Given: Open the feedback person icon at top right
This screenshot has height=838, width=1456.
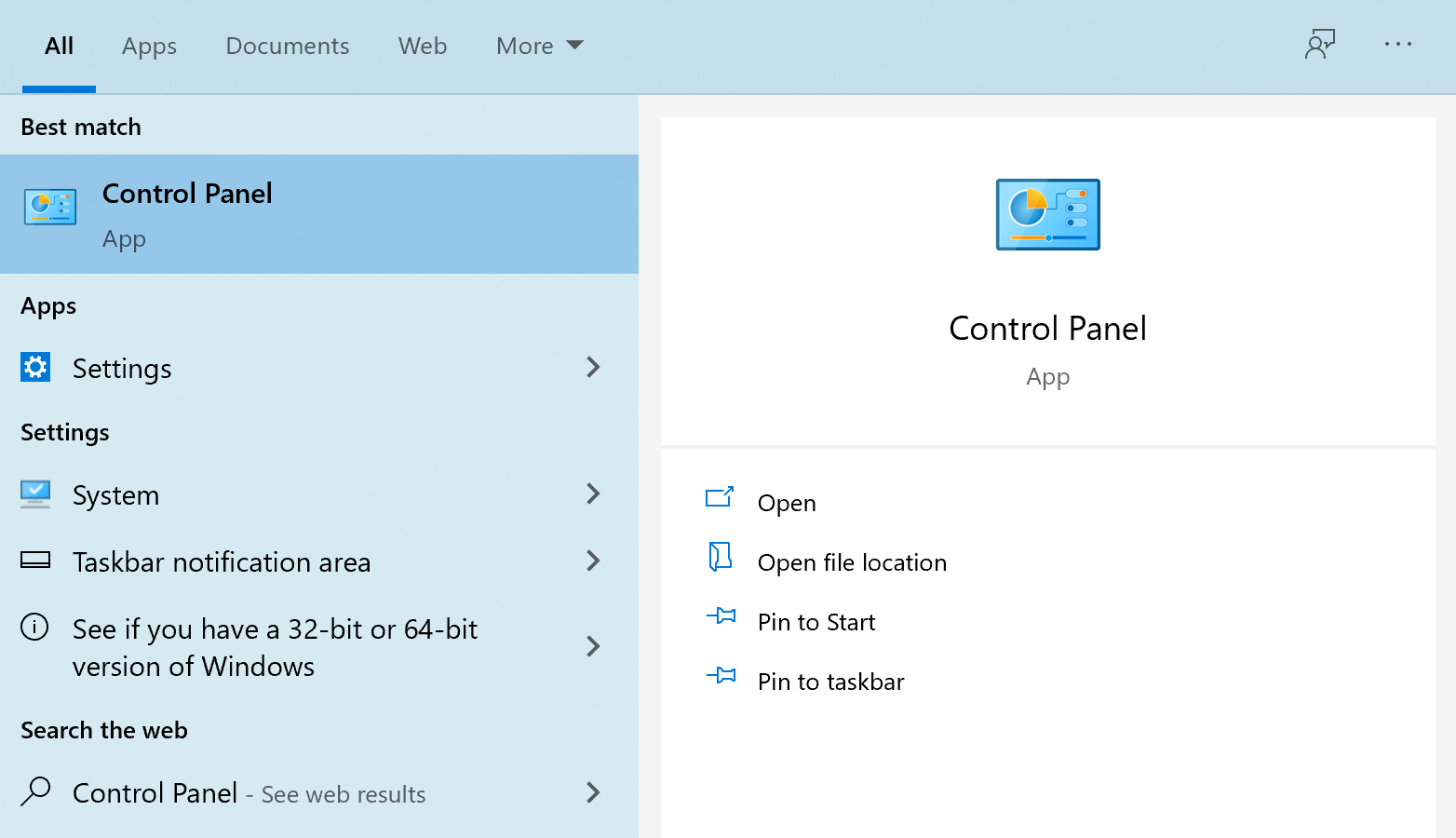Looking at the screenshot, I should (1320, 44).
